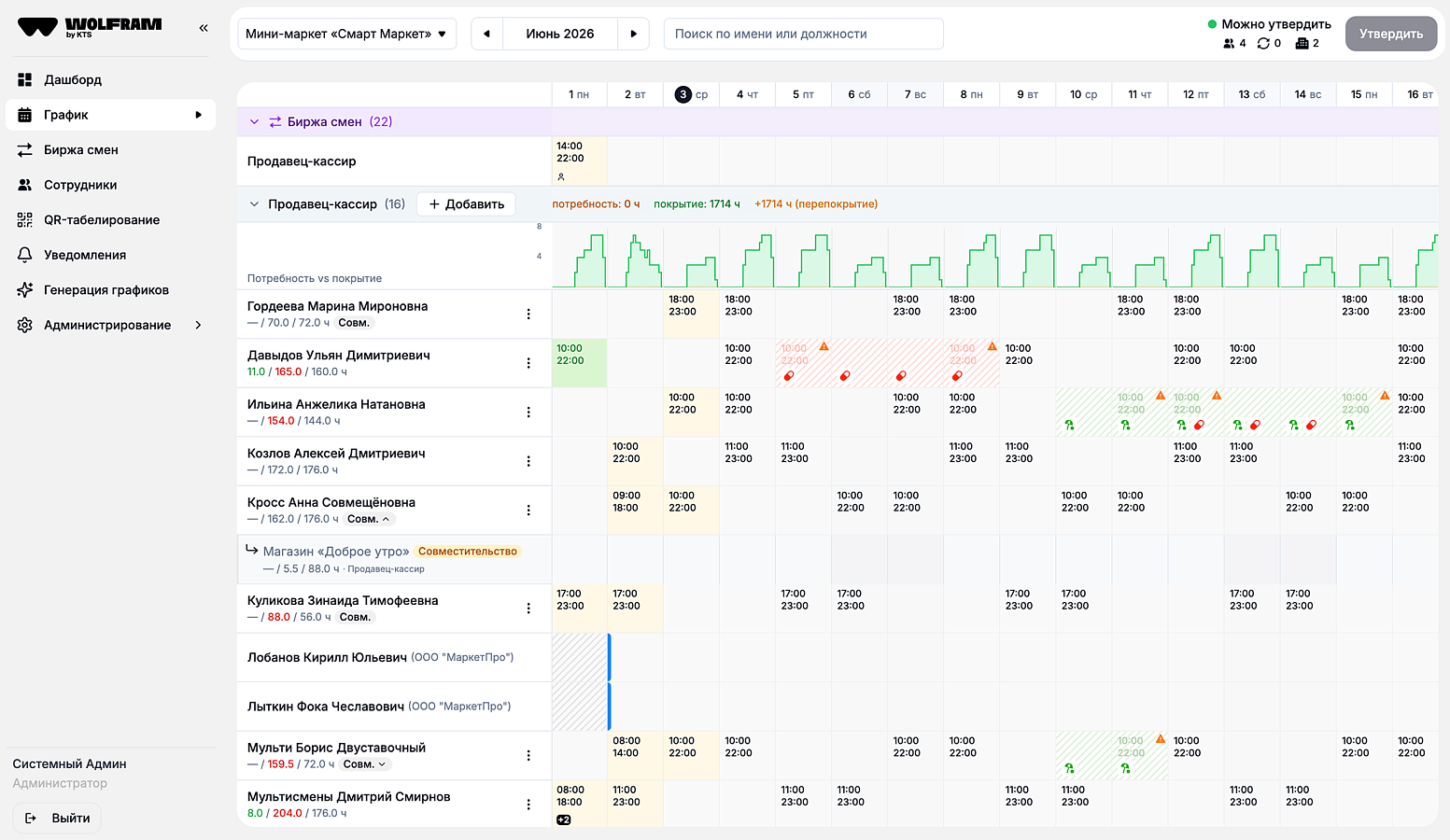This screenshot has width=1450, height=840.
Task: Click the search by name or position field
Action: click(804, 34)
